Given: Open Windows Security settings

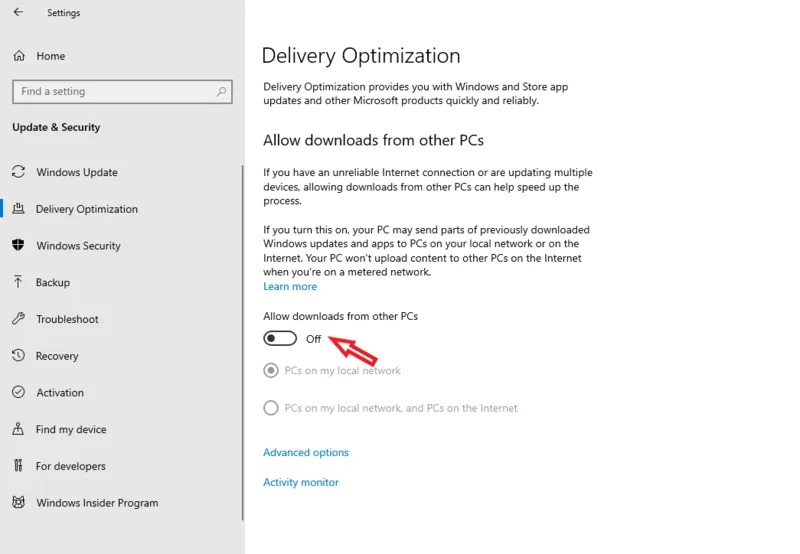Looking at the screenshot, I should point(79,246).
